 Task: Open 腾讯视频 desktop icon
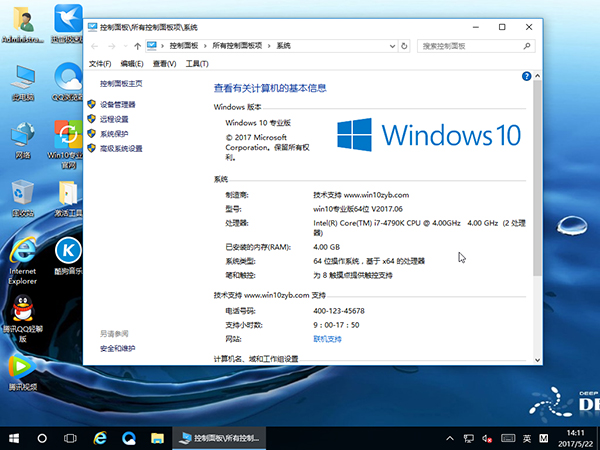[x=22, y=370]
